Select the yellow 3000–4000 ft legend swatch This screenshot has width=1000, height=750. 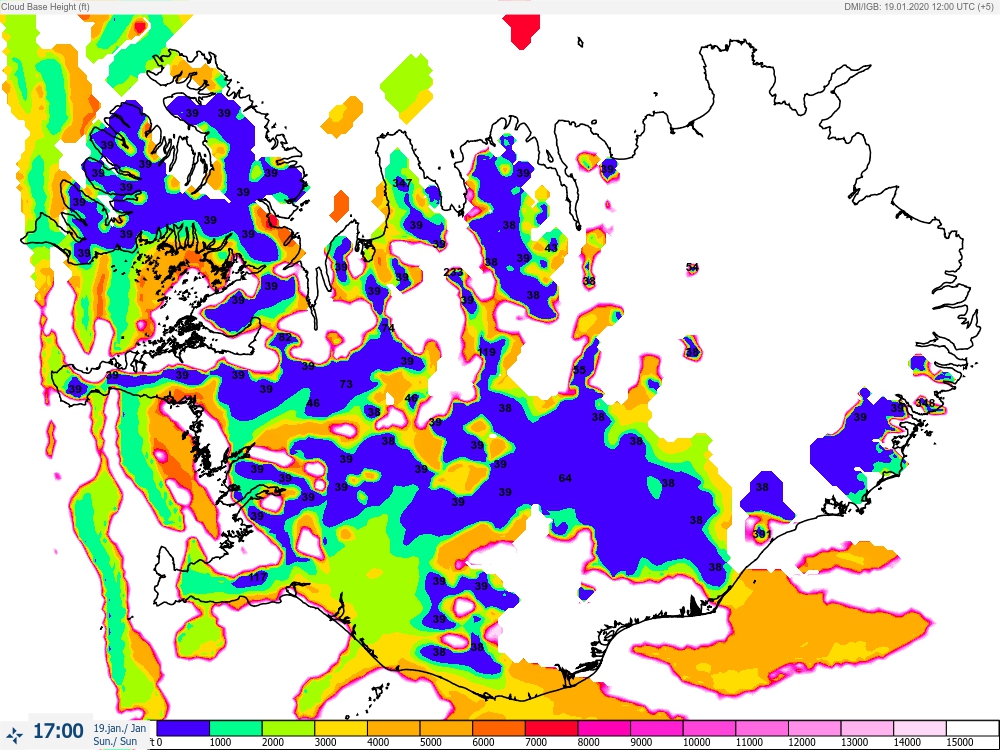[x=341, y=728]
